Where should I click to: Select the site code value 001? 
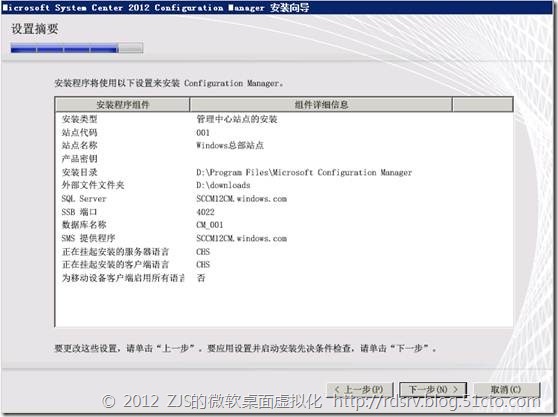pyautogui.click(x=203, y=133)
